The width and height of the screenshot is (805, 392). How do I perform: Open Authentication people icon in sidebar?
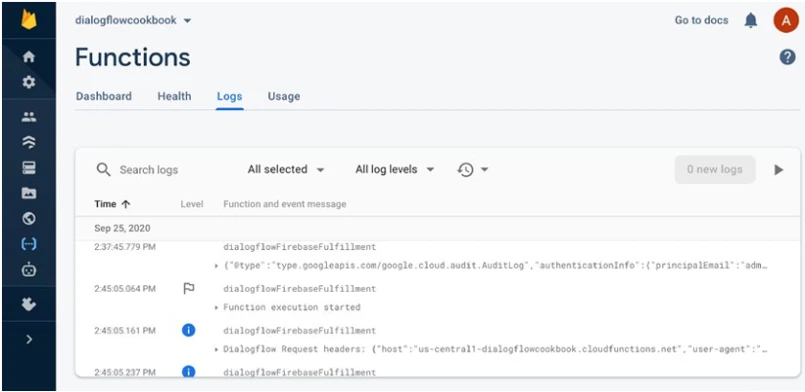29,117
